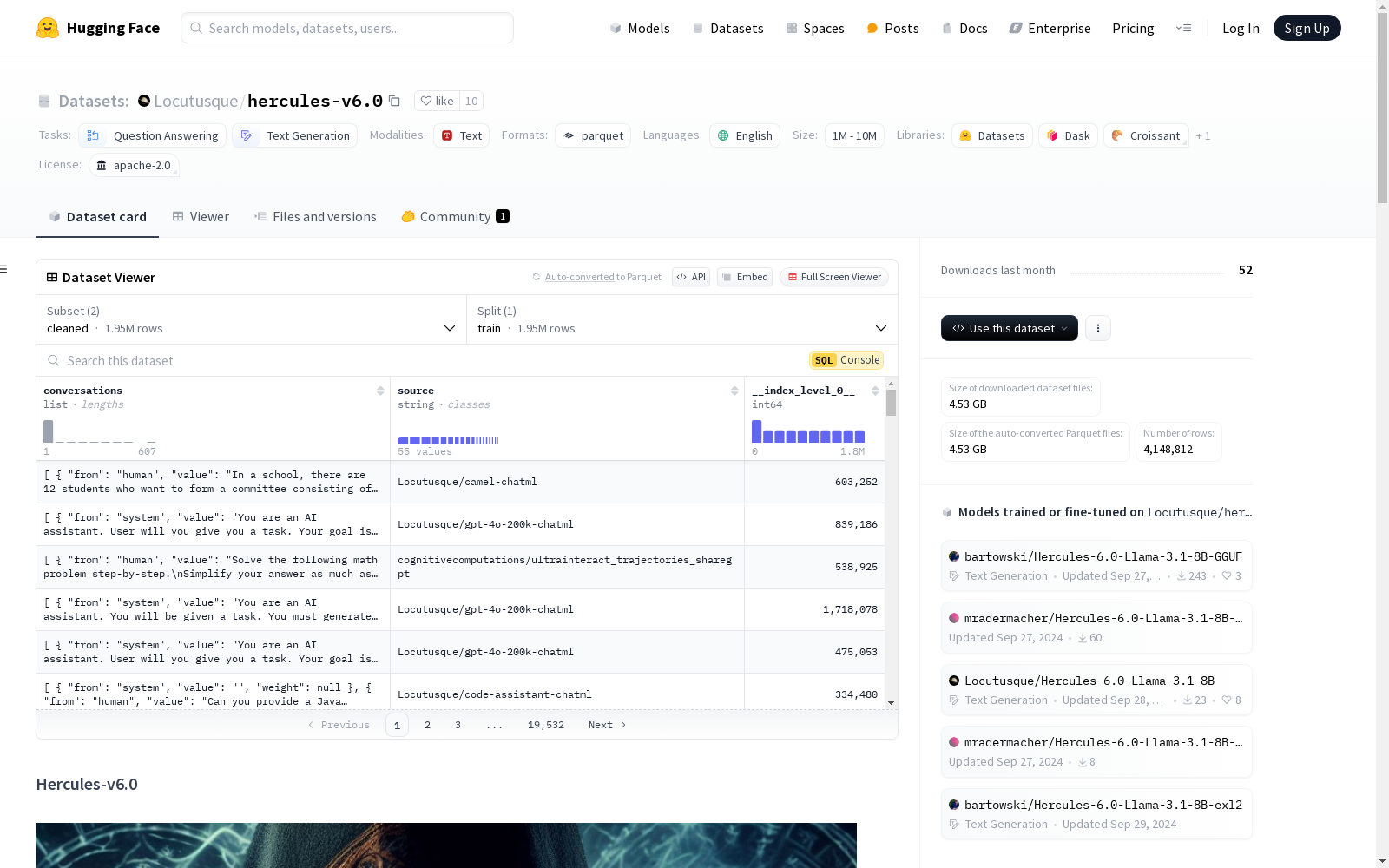Filter by the English language tag
The image size is (1389, 868).
(x=745, y=135)
